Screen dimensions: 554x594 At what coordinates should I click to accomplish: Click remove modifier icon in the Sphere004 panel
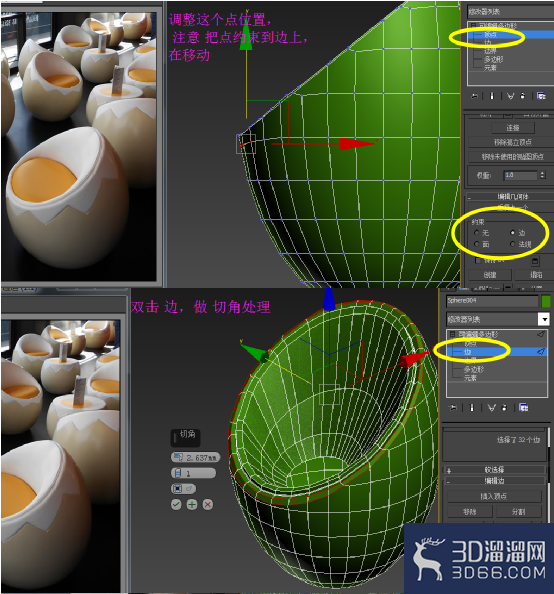(x=504, y=408)
